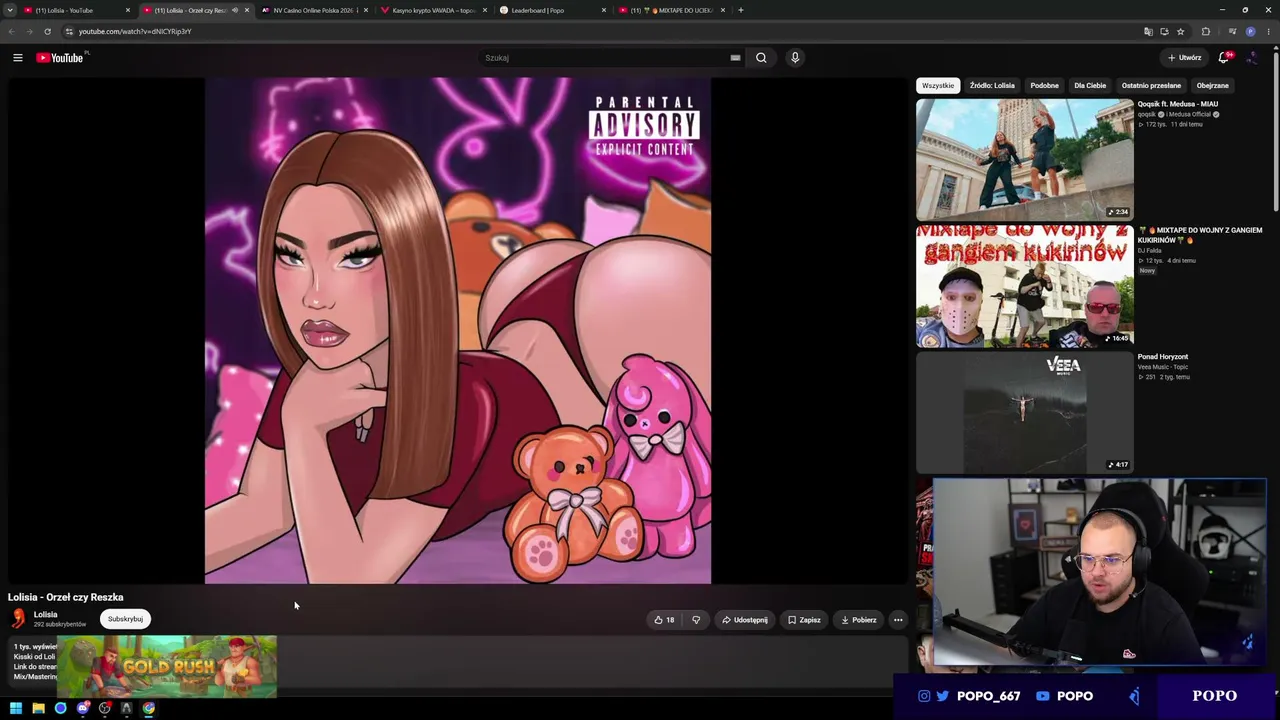Image resolution: width=1280 pixels, height=720 pixels.
Task: Open YouTube notifications bell
Action: coord(1224,58)
